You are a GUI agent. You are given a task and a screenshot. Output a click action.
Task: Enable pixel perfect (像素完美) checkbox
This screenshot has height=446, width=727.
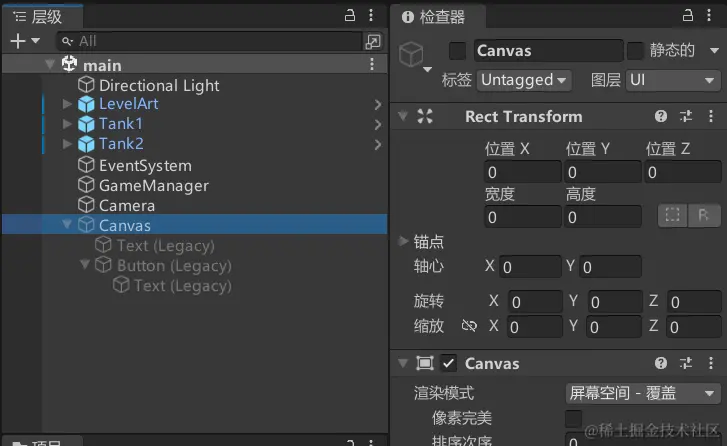[x=574, y=418]
